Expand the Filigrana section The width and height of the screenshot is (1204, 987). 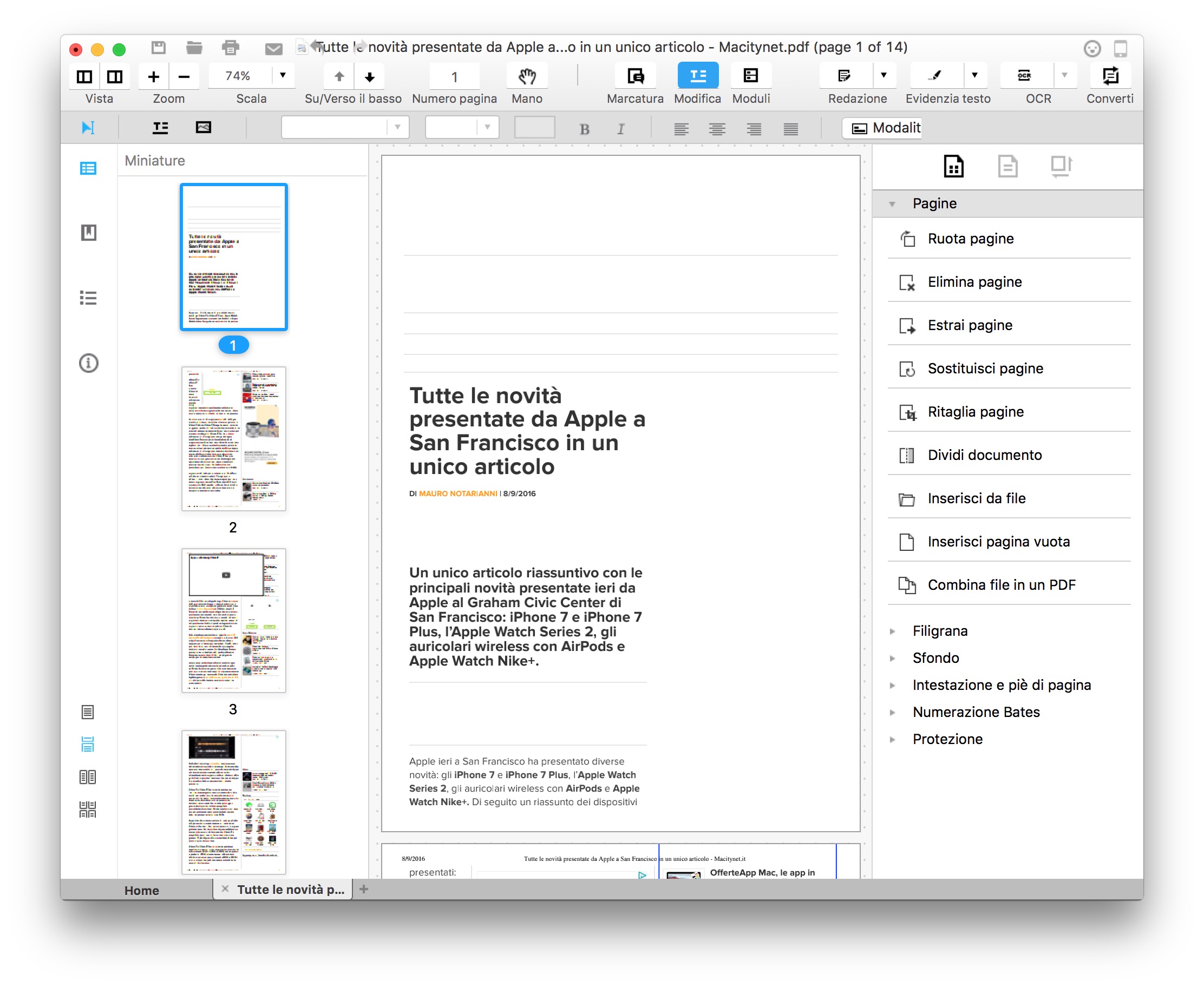coord(892,631)
